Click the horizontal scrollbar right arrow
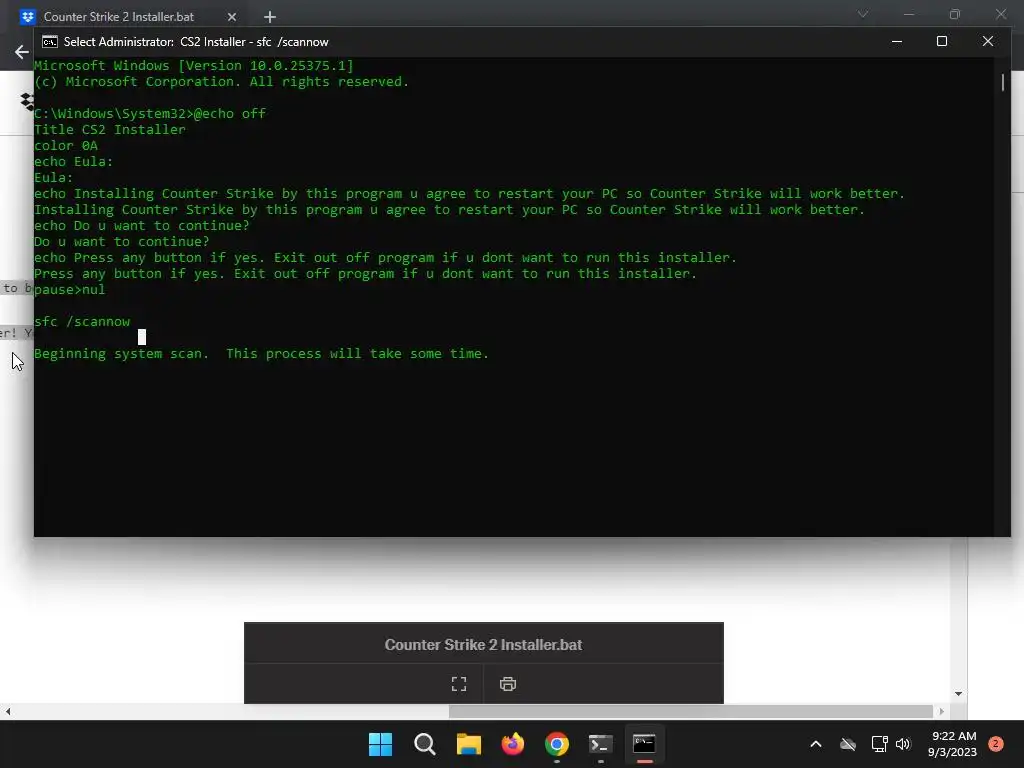Image resolution: width=1024 pixels, height=768 pixels. point(941,711)
